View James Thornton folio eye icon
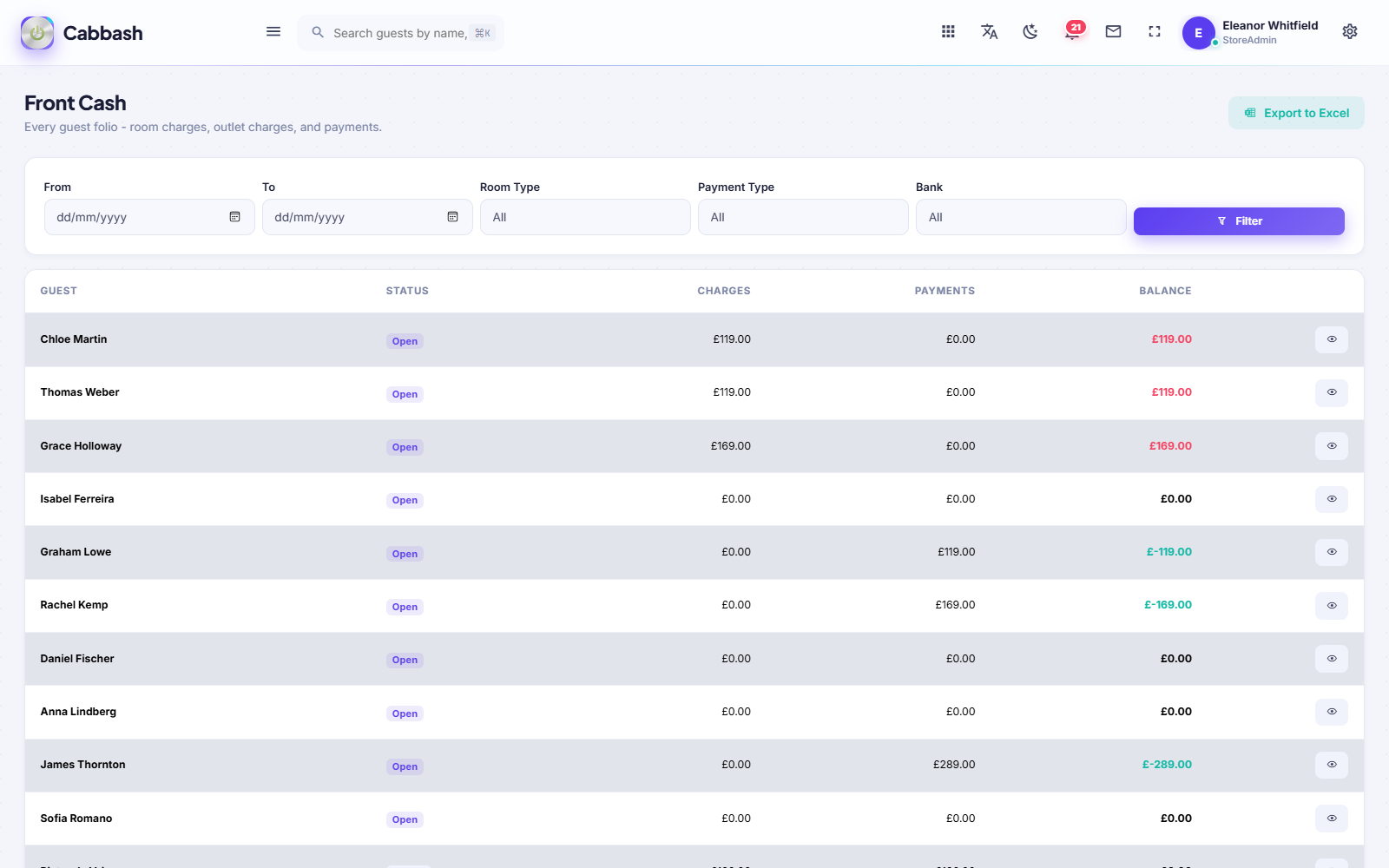The image size is (1389, 868). point(1332,765)
